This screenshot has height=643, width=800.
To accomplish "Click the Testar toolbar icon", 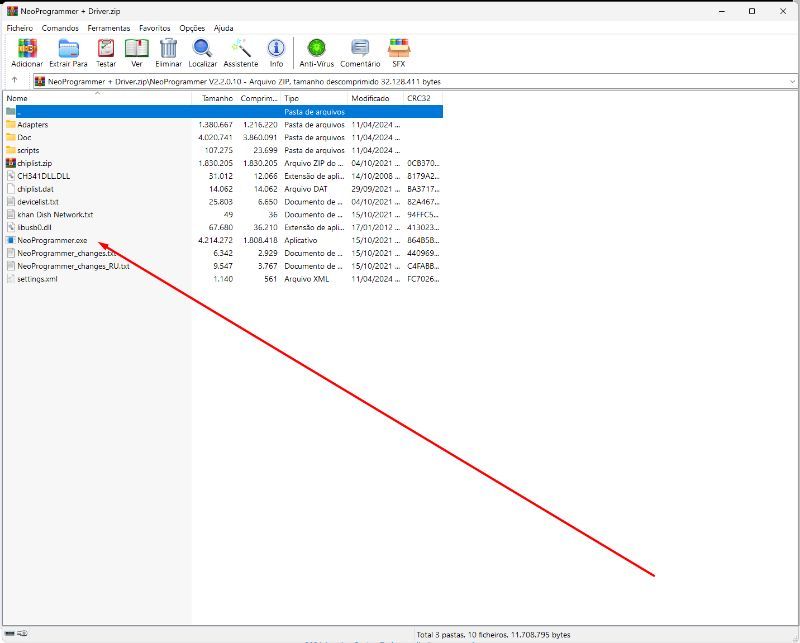I will pyautogui.click(x=106, y=48).
